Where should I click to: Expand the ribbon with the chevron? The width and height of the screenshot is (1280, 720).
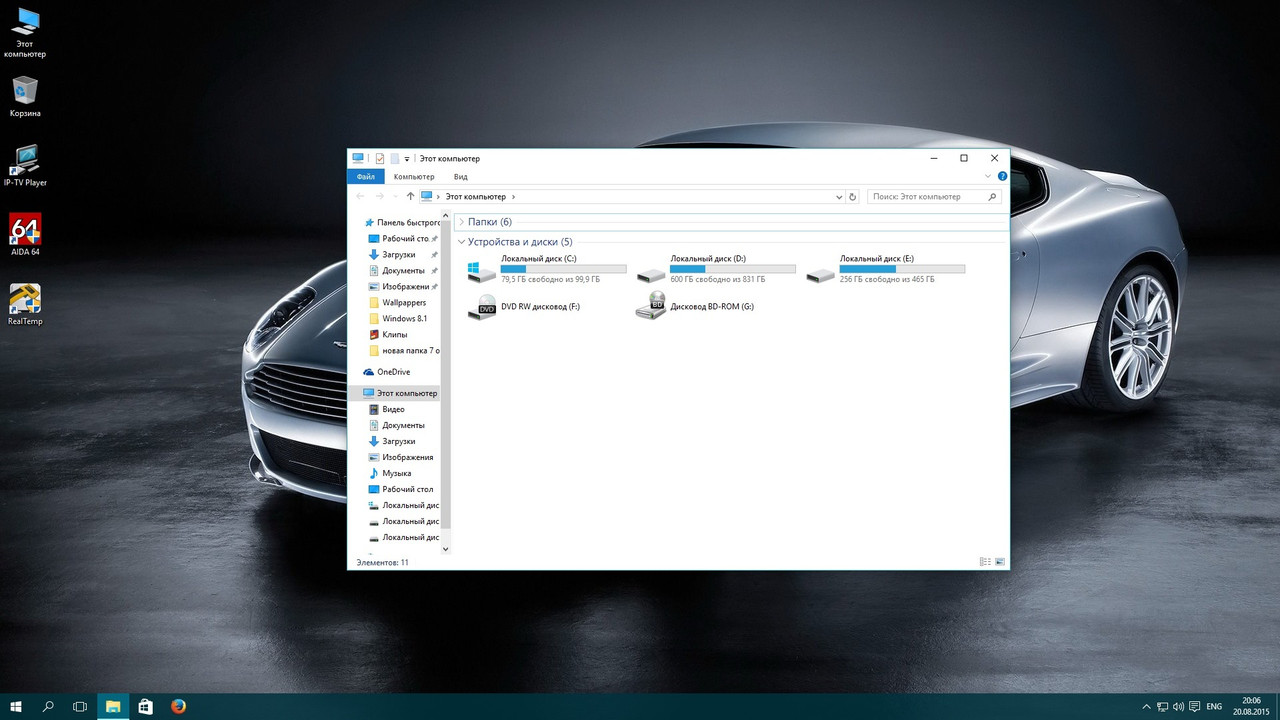[x=988, y=176]
